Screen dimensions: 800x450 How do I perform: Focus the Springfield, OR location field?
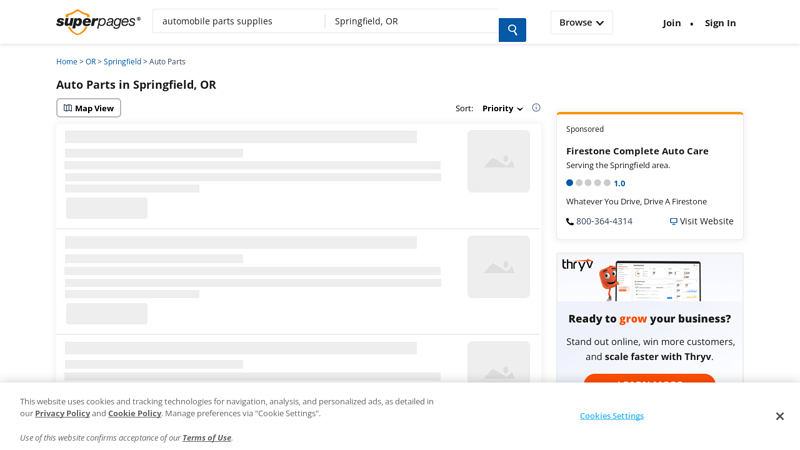(412, 21)
